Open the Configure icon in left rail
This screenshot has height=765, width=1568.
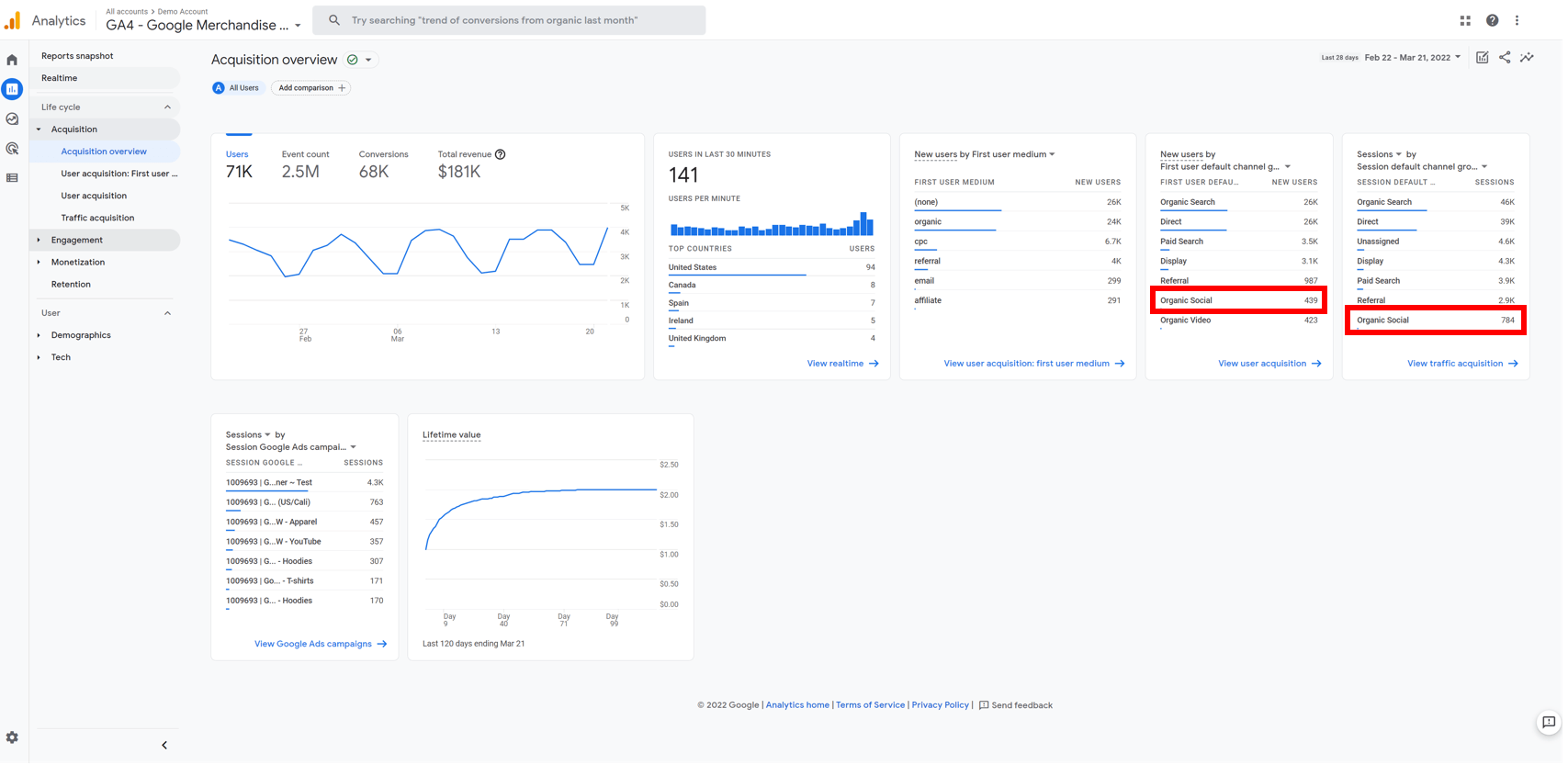(x=12, y=177)
